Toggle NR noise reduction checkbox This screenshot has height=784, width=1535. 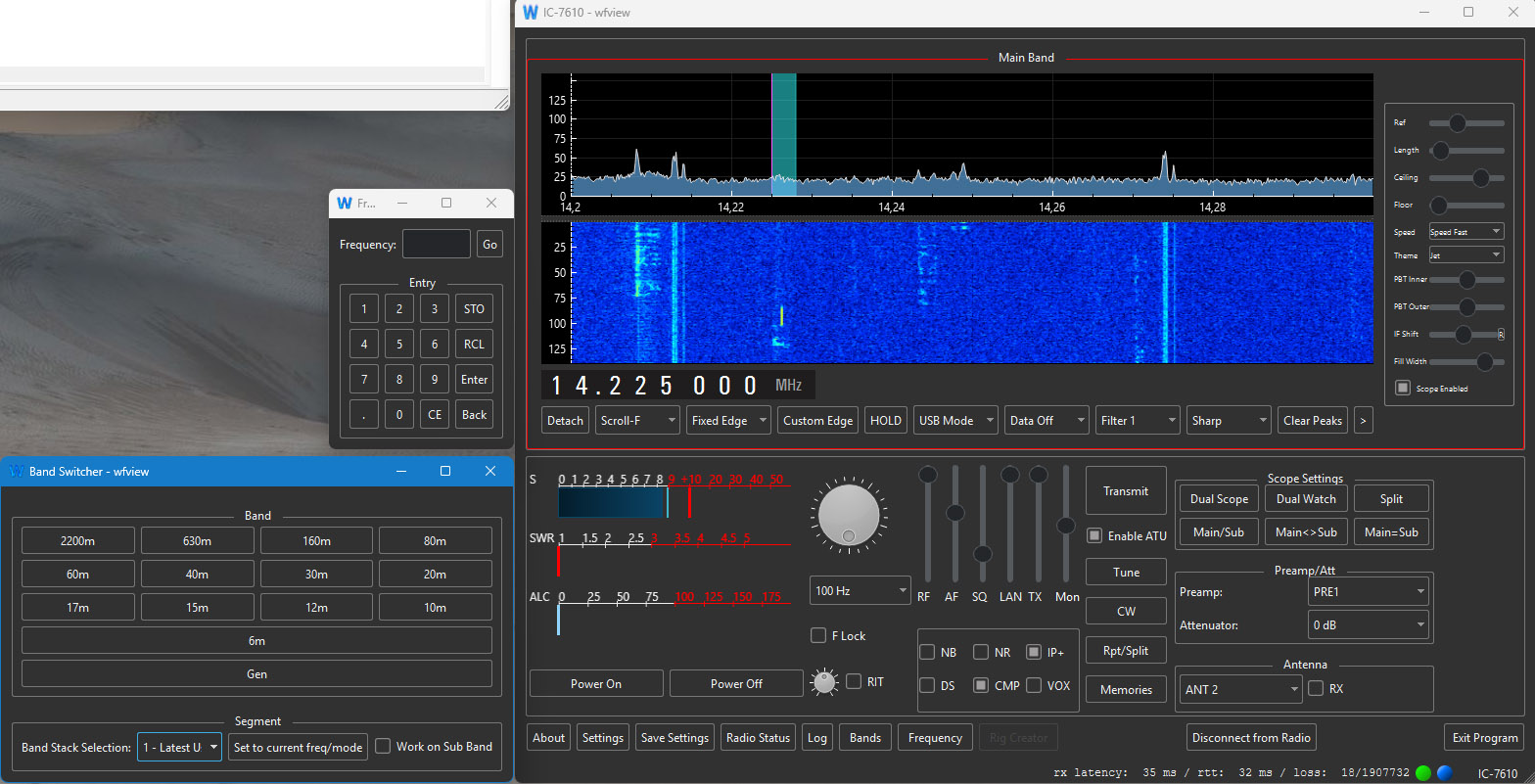980,652
